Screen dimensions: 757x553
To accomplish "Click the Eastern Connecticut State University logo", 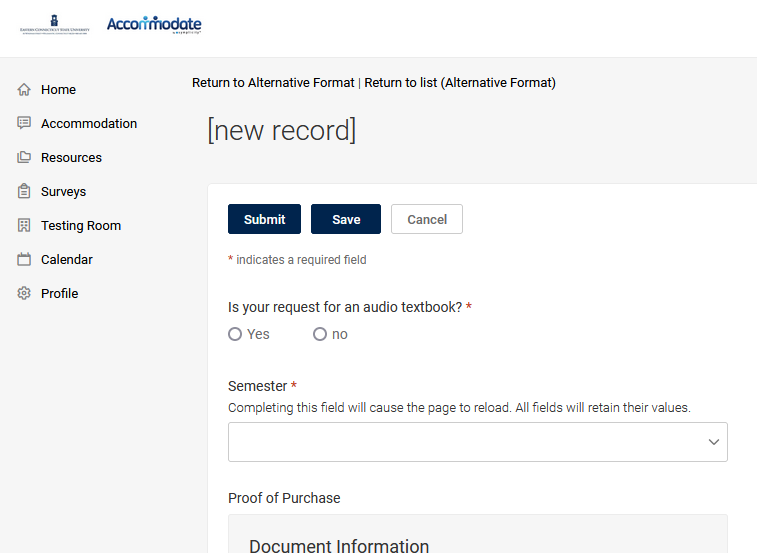I will (54, 25).
